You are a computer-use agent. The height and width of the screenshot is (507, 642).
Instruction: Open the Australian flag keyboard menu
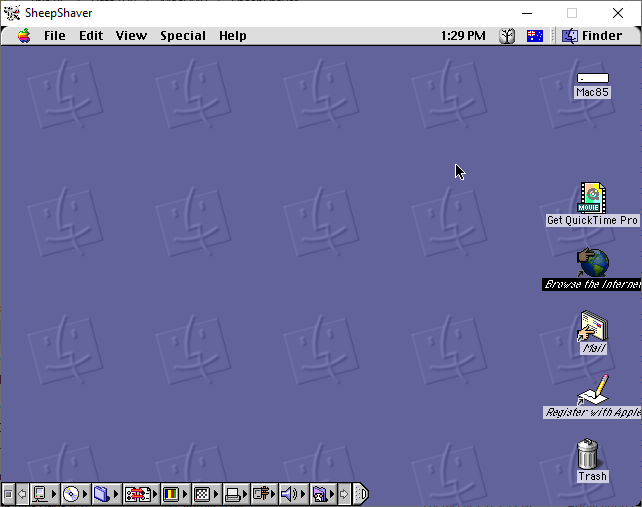(535, 36)
